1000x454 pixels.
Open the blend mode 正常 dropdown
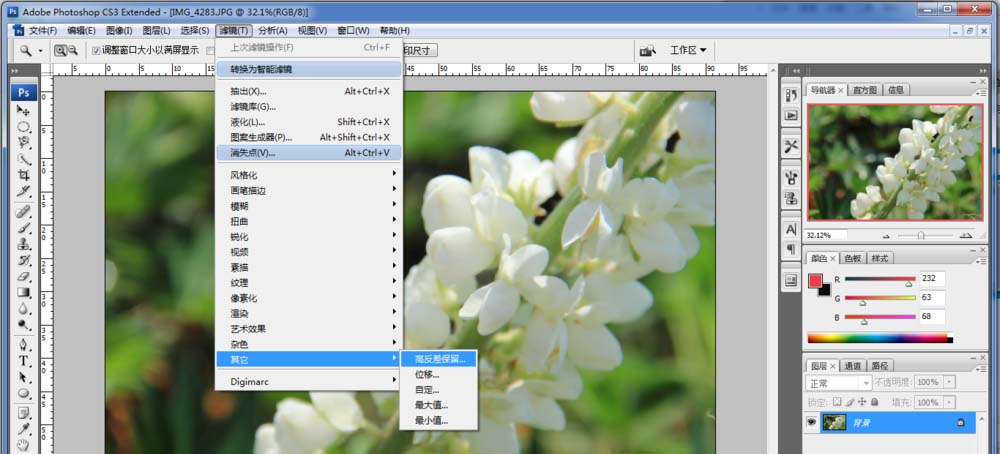point(838,383)
